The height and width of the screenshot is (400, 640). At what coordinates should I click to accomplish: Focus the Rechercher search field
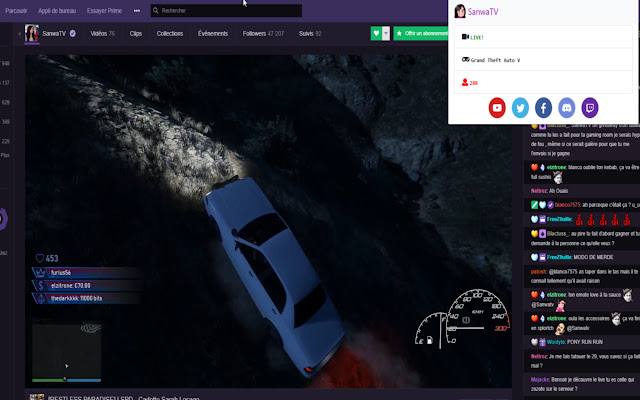coord(226,11)
